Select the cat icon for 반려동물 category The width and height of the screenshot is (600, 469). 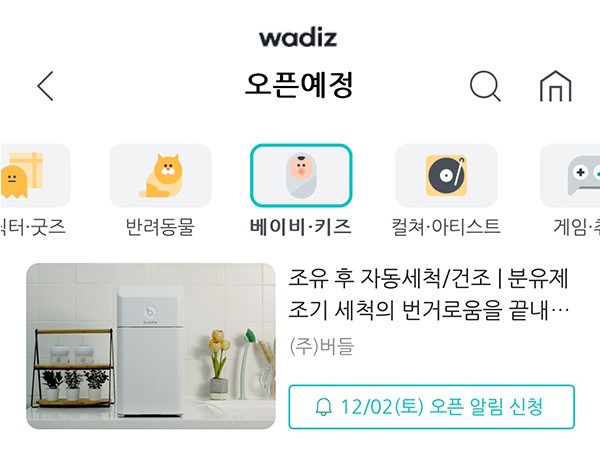coord(161,176)
